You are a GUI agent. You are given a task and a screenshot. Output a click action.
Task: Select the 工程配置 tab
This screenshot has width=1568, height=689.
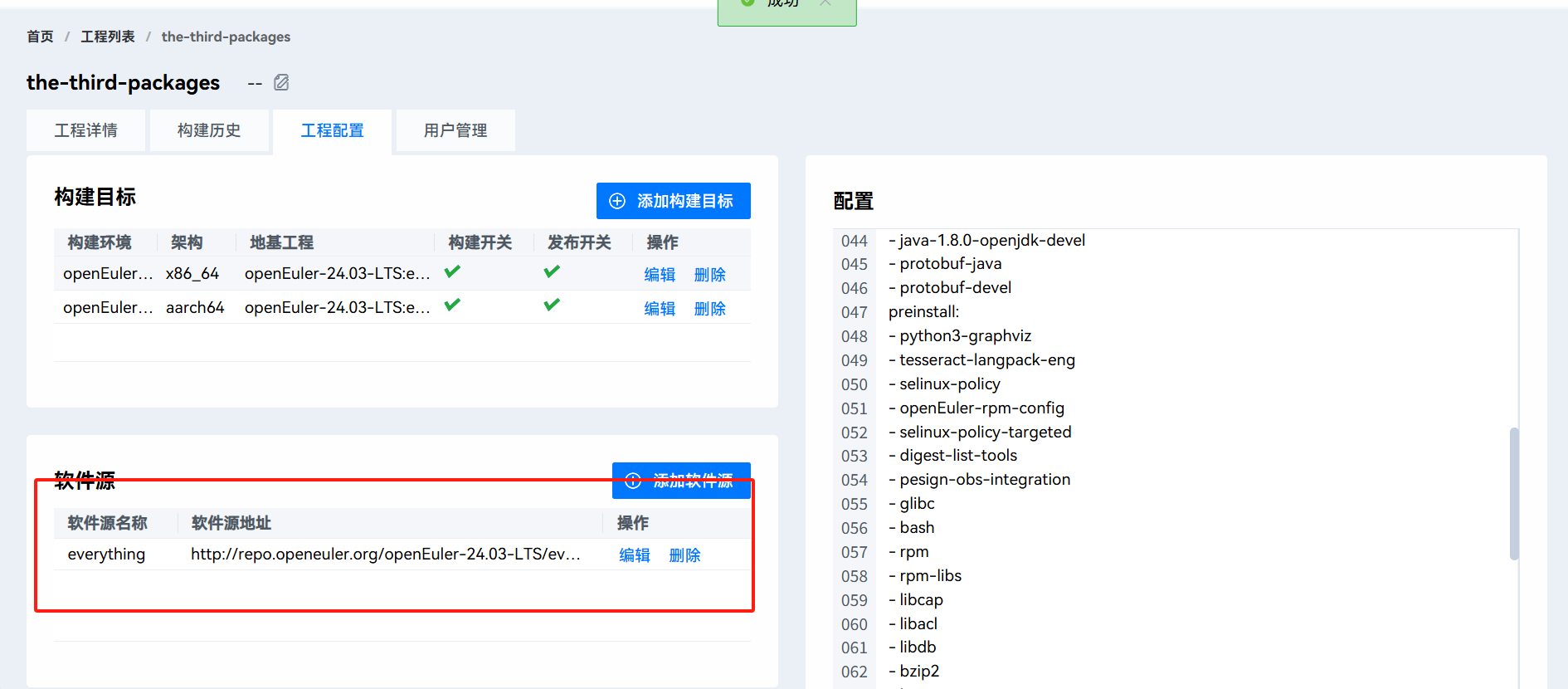332,130
